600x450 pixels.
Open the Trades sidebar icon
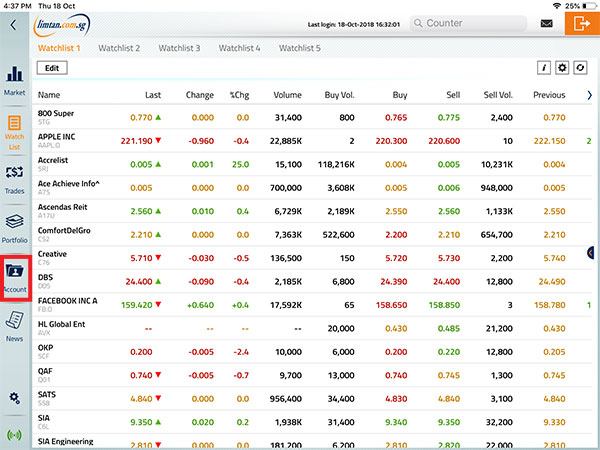(x=15, y=180)
